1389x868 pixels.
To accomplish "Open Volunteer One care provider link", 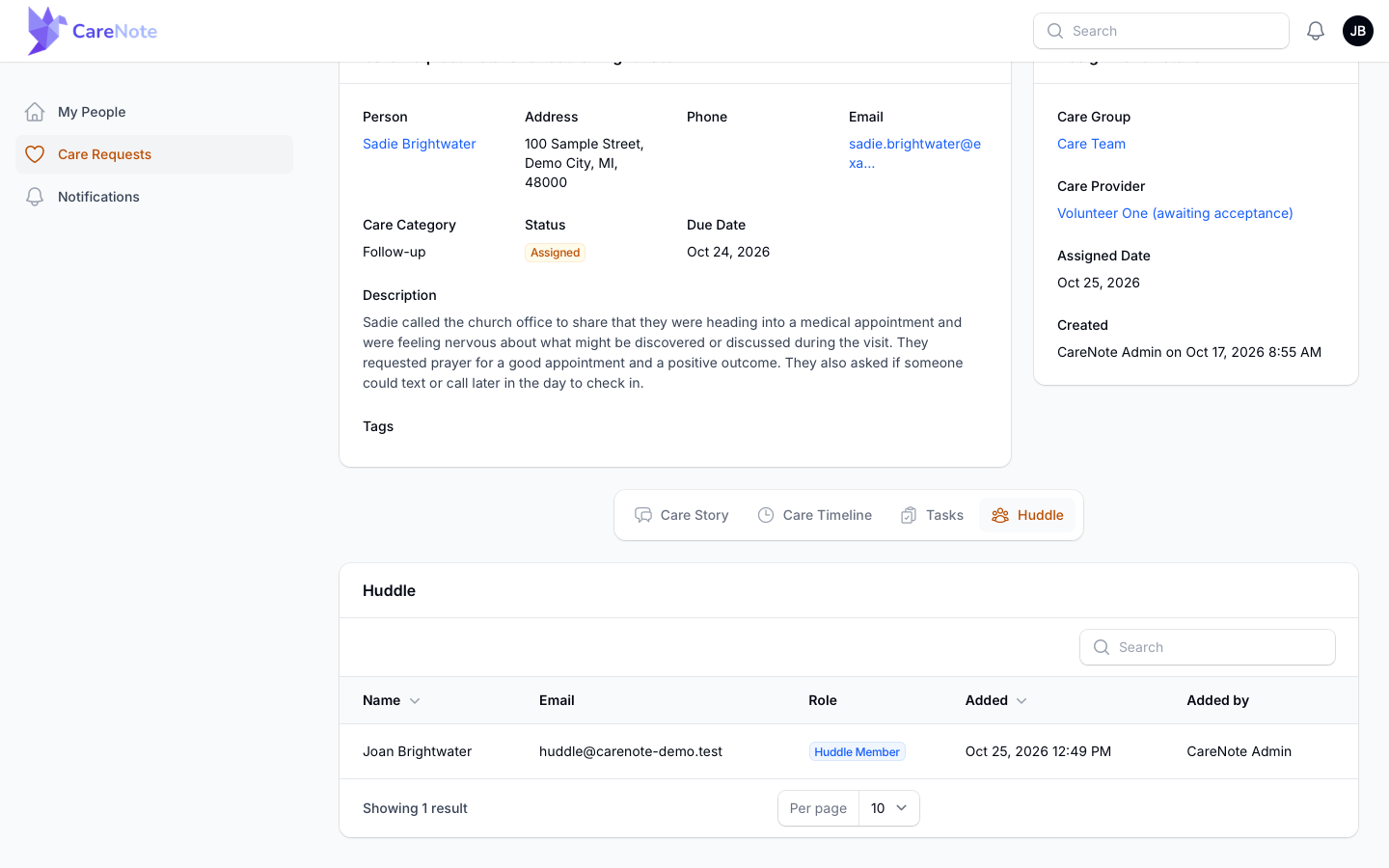I will pyautogui.click(x=1175, y=213).
